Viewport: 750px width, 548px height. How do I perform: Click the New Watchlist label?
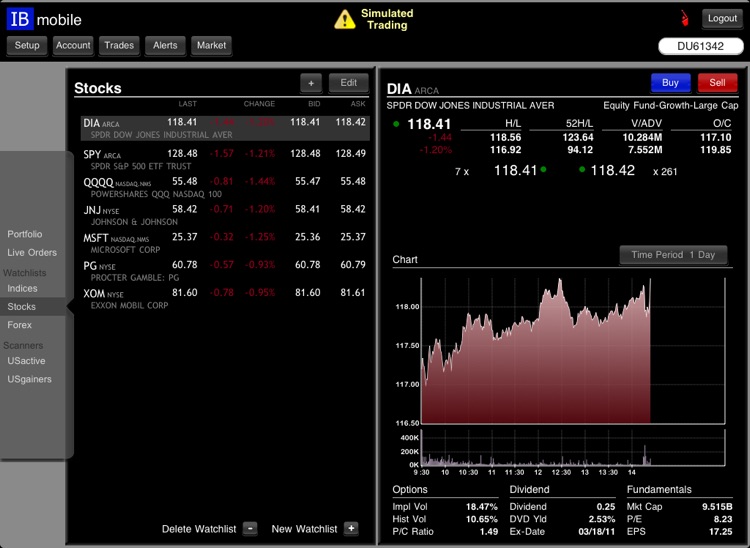click(x=304, y=529)
